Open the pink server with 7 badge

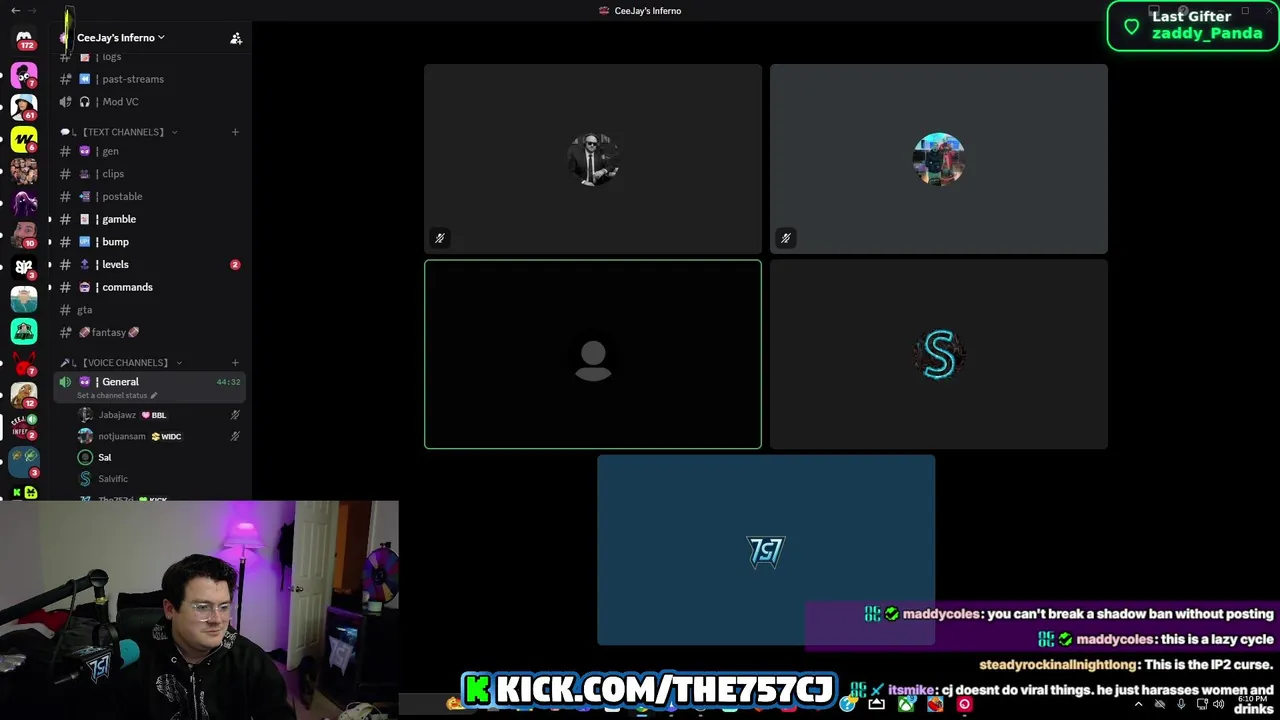pyautogui.click(x=24, y=75)
